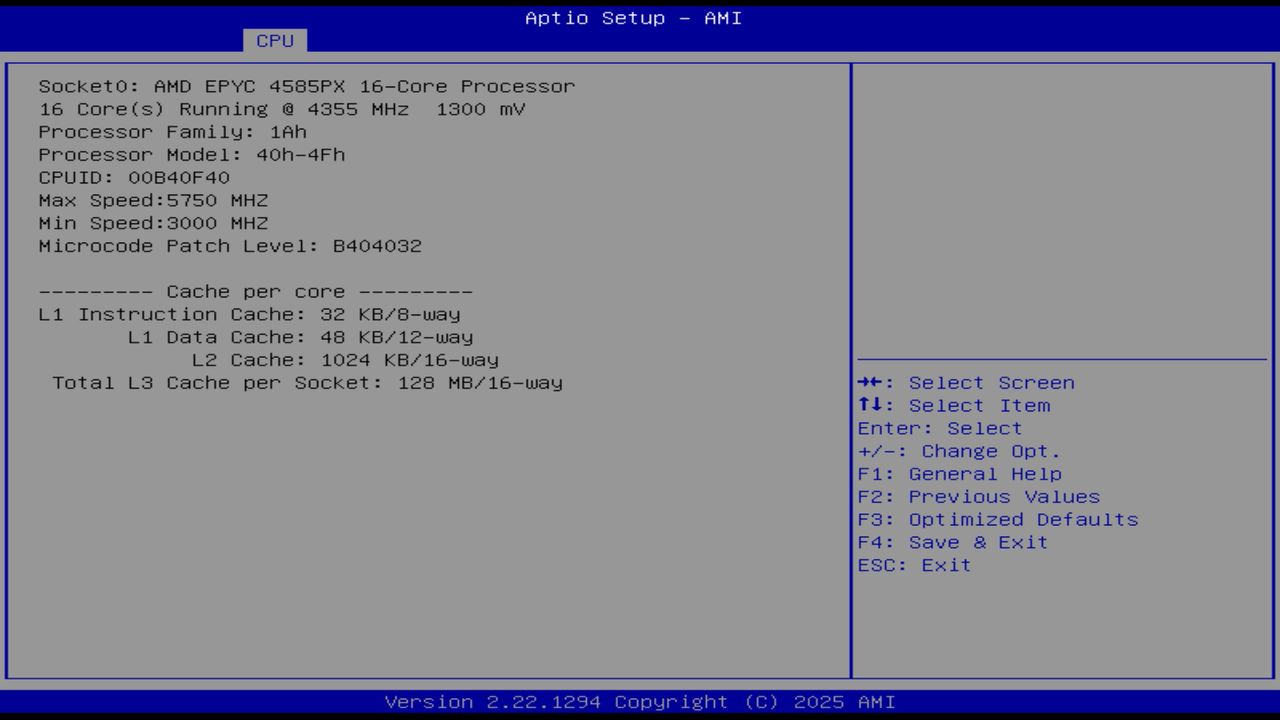Screen dimensions: 1280x720
Task: Switch to the CPU tab
Action: 275,41
